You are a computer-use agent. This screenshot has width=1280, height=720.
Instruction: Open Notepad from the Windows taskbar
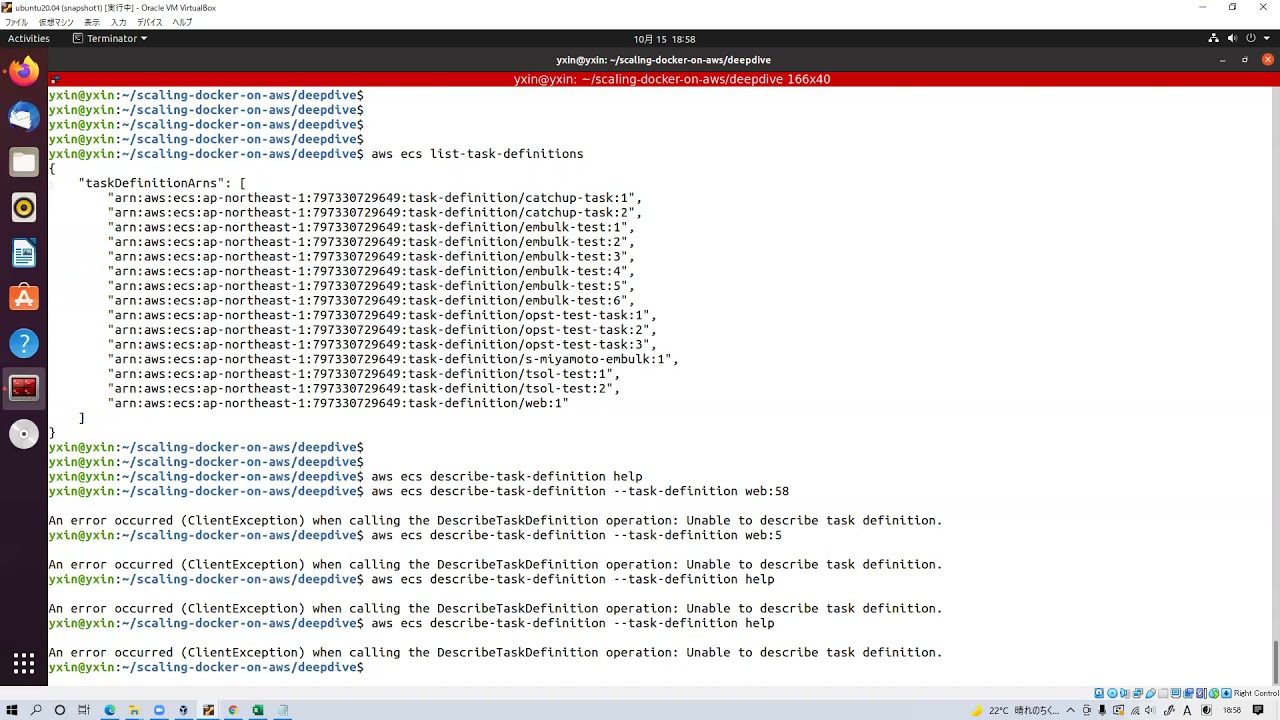(x=283, y=710)
